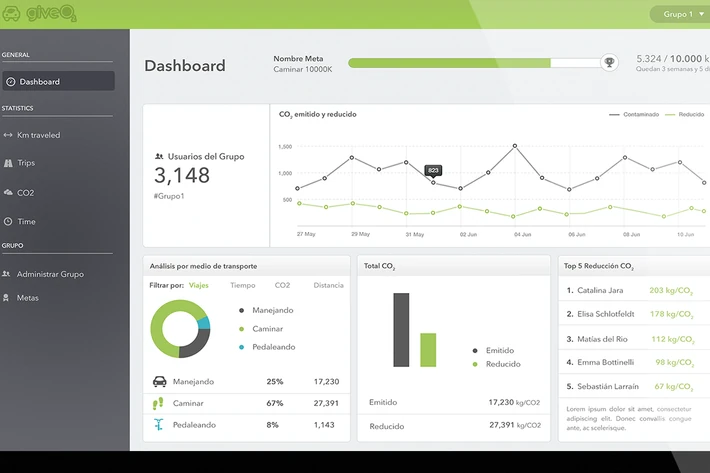Click the footprints icon beside Caminar row
The height and width of the screenshot is (473, 710).
pos(158,403)
